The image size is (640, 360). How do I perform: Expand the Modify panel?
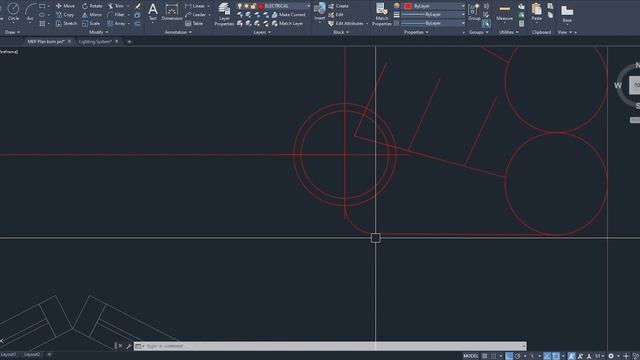pyautogui.click(x=98, y=32)
